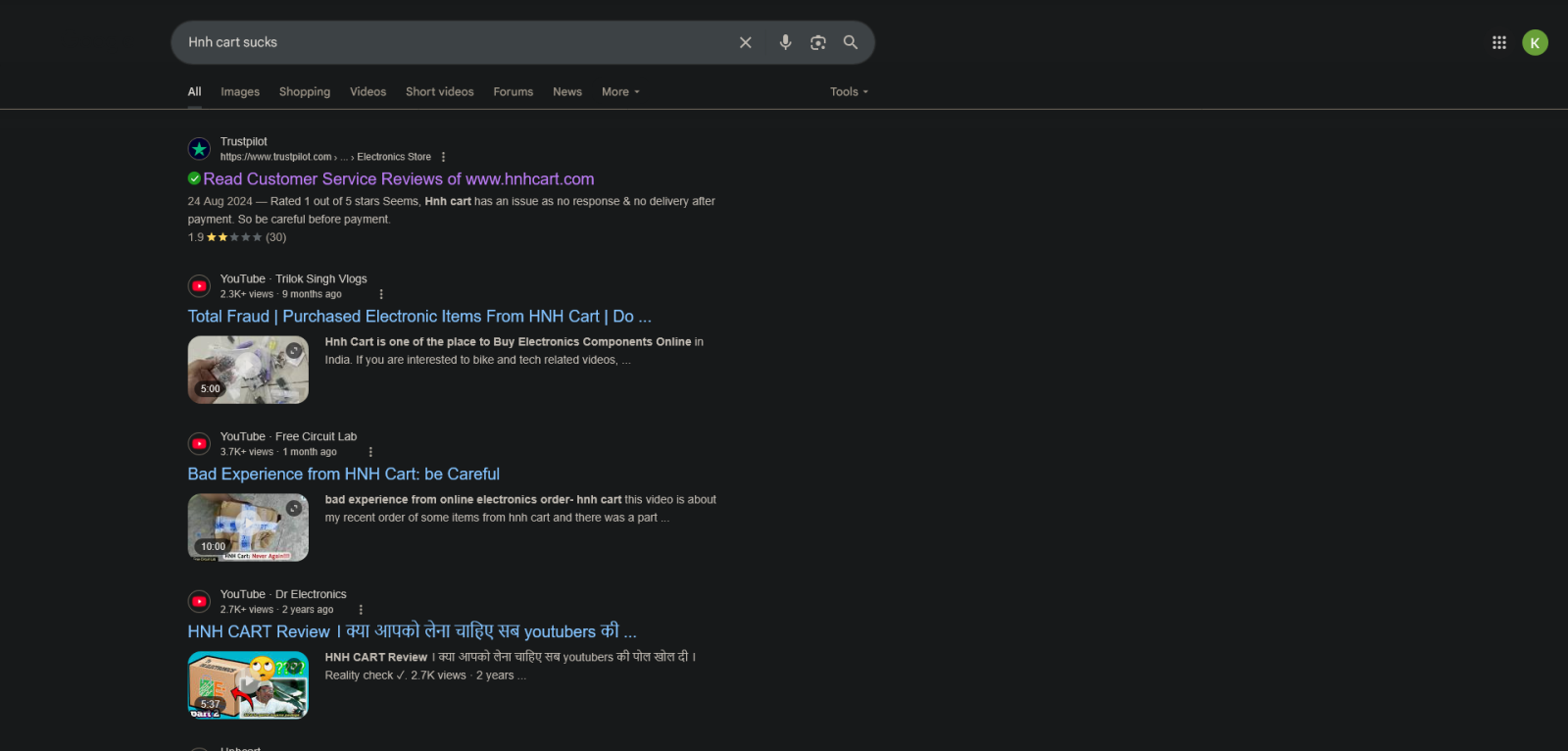Expand the More search filters dropdown
The image size is (1568, 751).
coord(620,91)
